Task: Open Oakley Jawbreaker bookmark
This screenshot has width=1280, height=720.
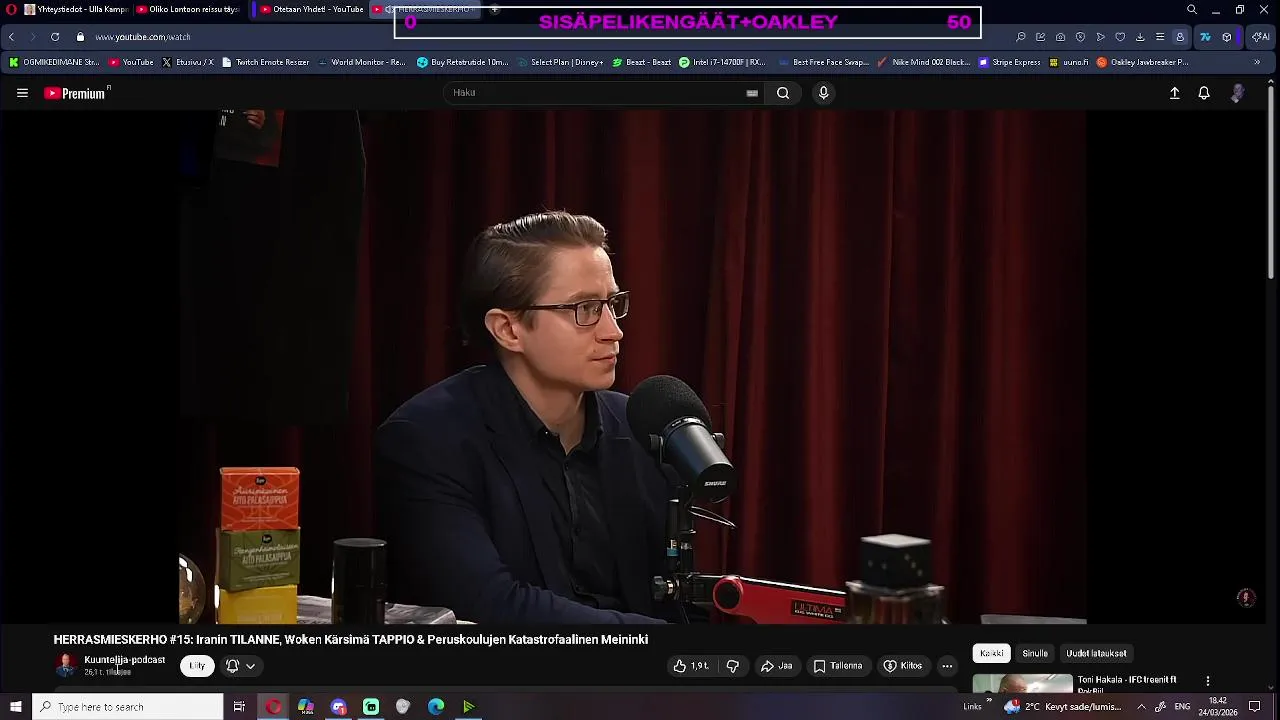Action: click(x=1142, y=62)
